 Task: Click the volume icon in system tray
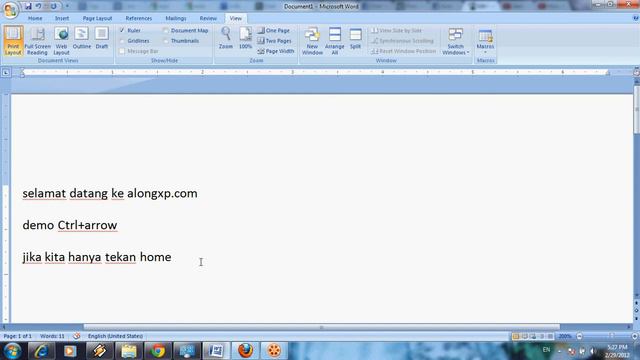click(x=592, y=351)
